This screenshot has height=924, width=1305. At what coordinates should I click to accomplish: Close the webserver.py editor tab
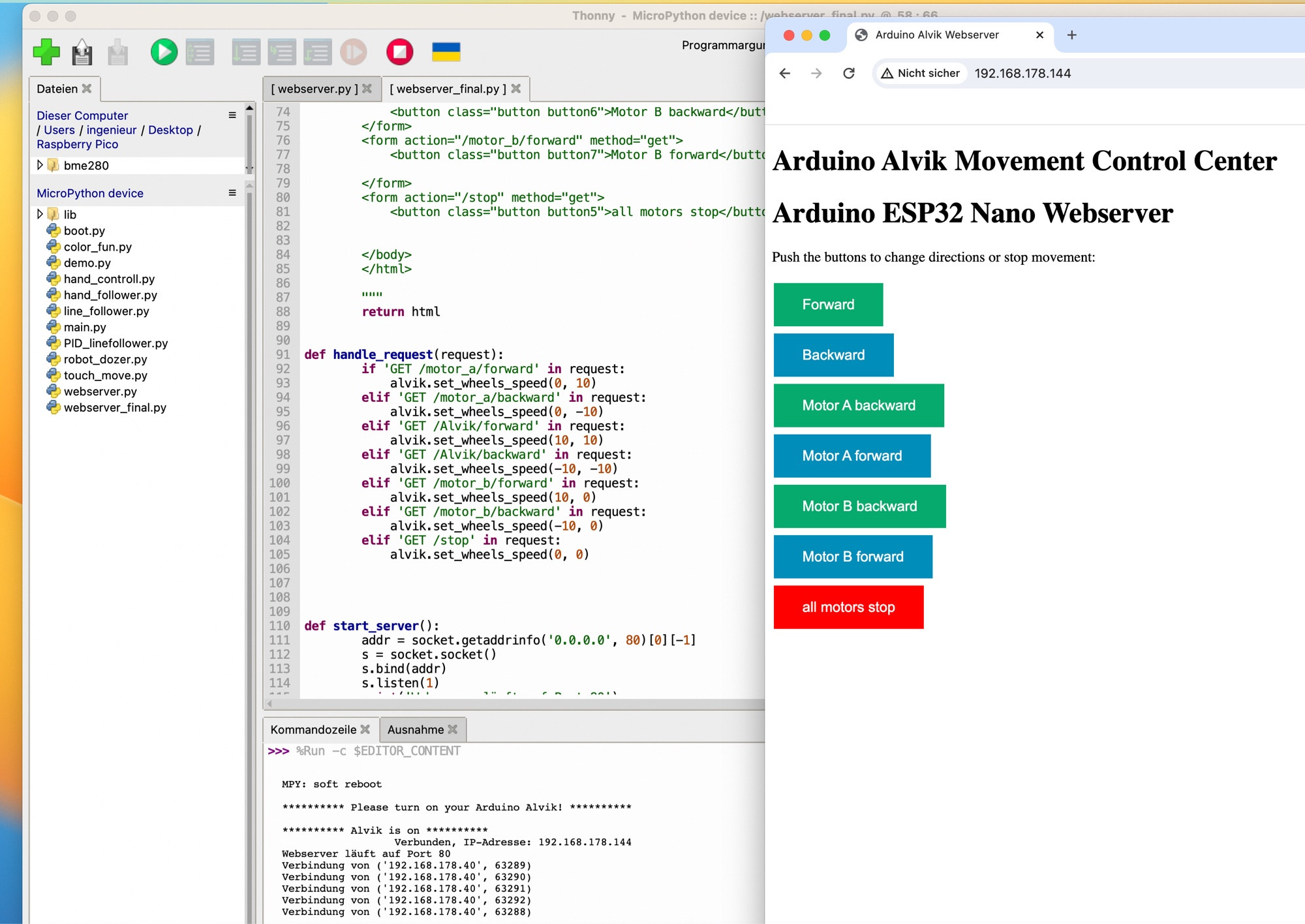[x=367, y=88]
